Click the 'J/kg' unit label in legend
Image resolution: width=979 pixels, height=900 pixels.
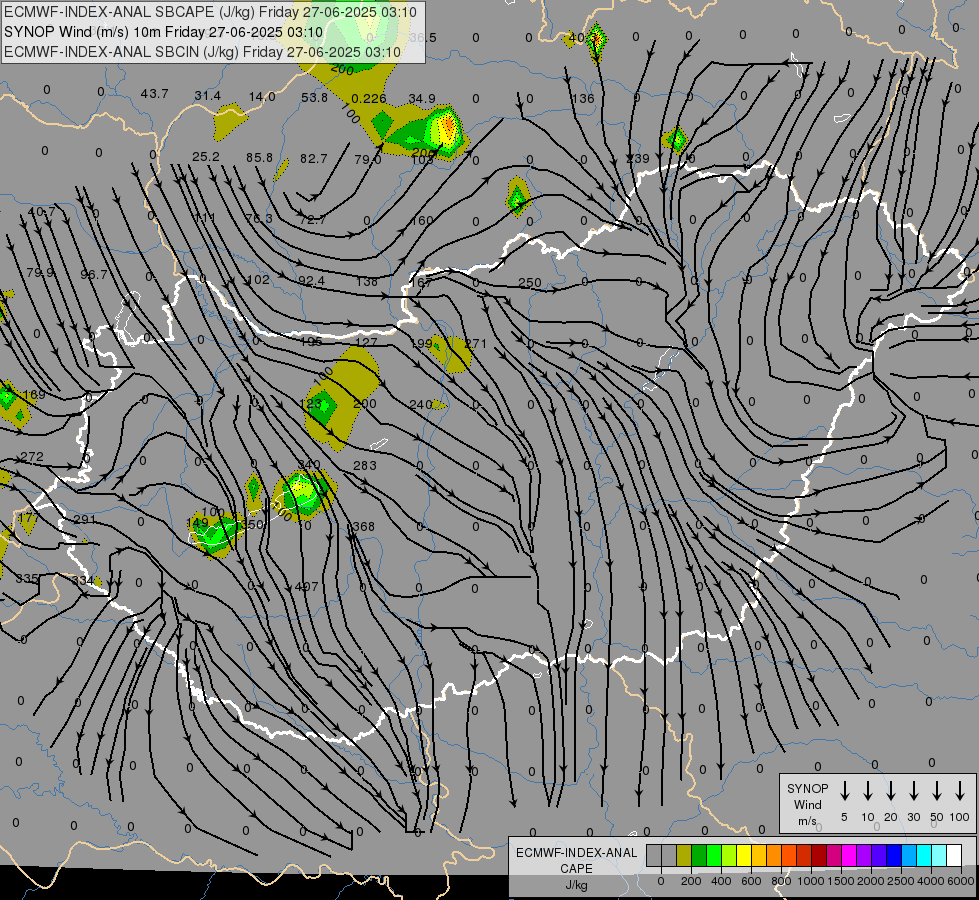(x=576, y=885)
